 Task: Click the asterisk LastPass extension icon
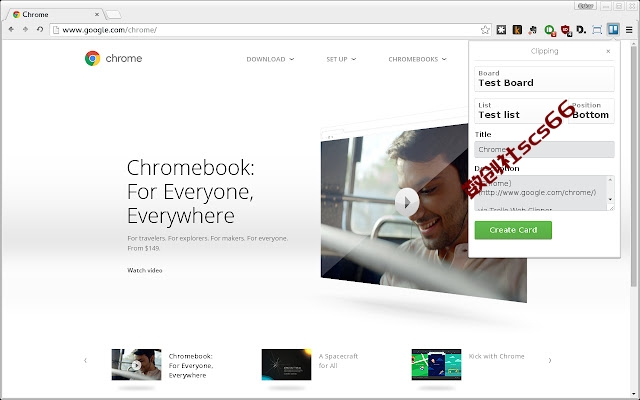501,30
